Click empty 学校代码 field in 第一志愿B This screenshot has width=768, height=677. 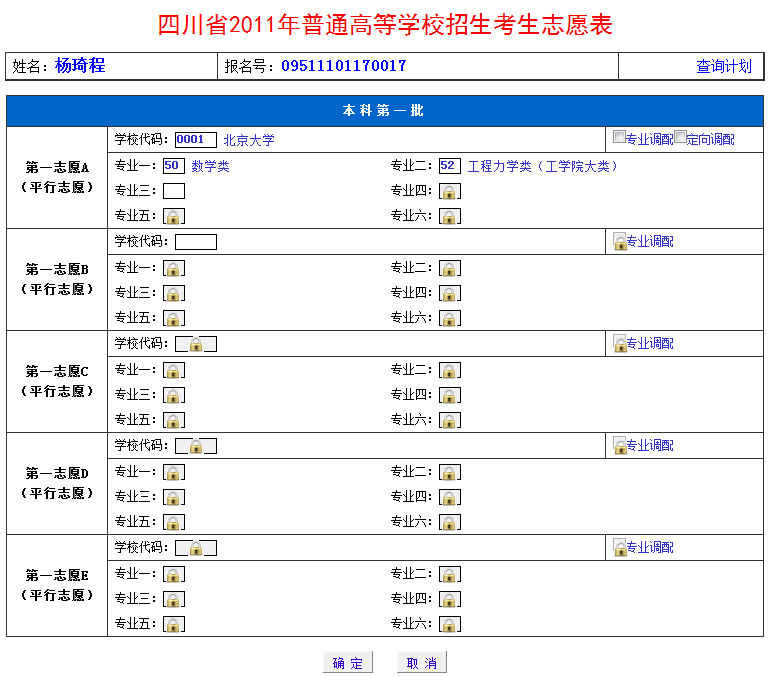[195, 242]
